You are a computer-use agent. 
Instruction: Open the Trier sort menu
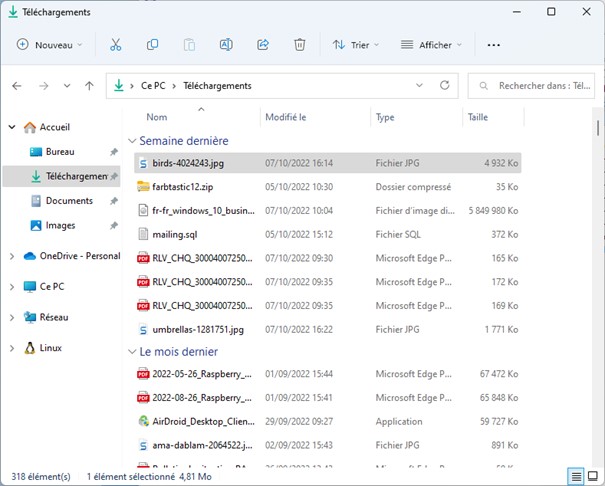[x=351, y=45]
